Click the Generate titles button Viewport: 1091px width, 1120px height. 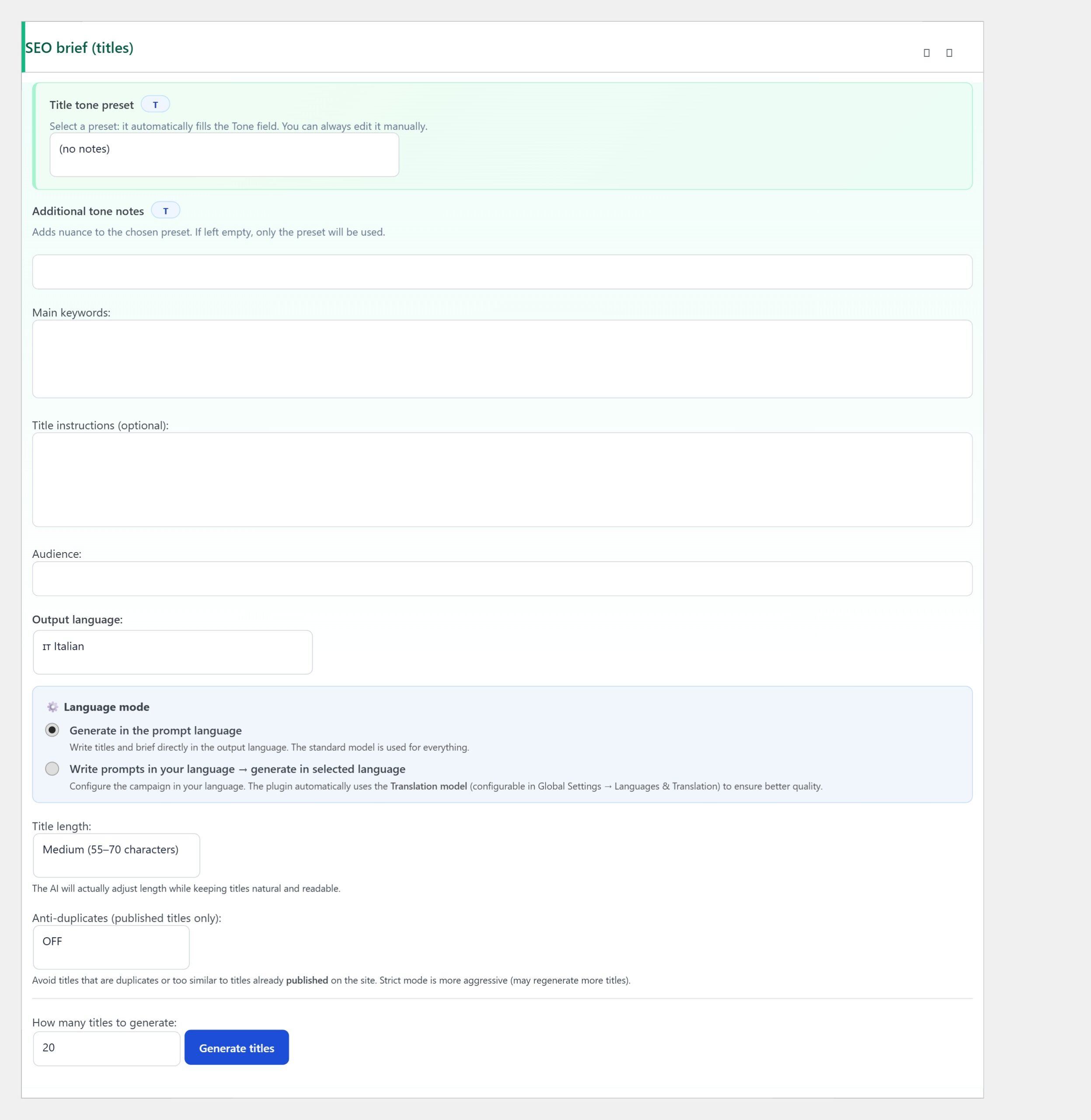[237, 1048]
